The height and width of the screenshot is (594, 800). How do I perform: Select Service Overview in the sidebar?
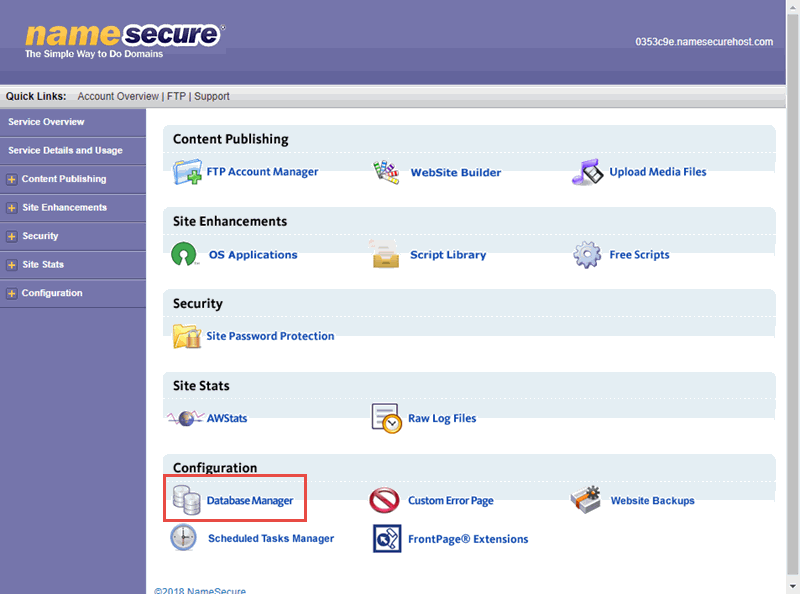46,122
